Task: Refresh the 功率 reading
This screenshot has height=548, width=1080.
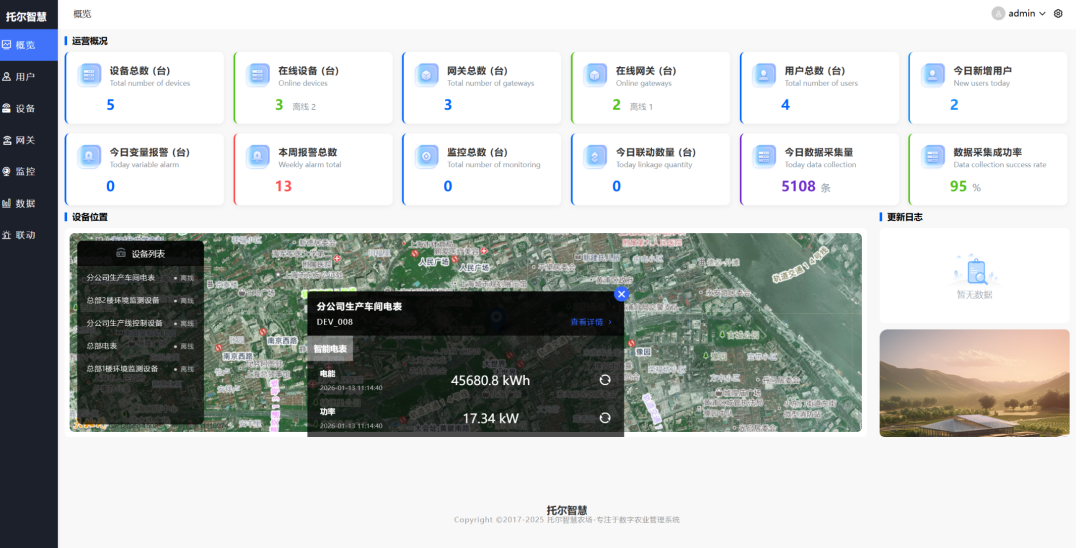Action: [x=605, y=418]
